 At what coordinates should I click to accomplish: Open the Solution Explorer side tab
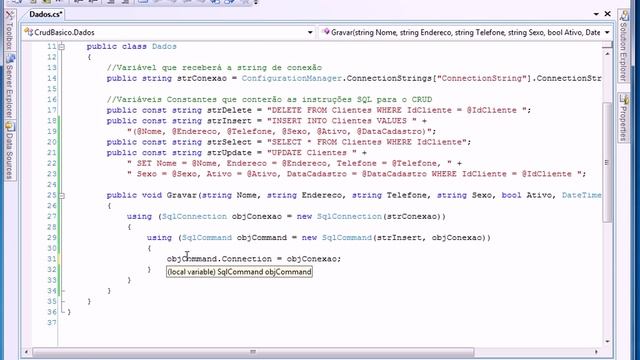(624, 46)
